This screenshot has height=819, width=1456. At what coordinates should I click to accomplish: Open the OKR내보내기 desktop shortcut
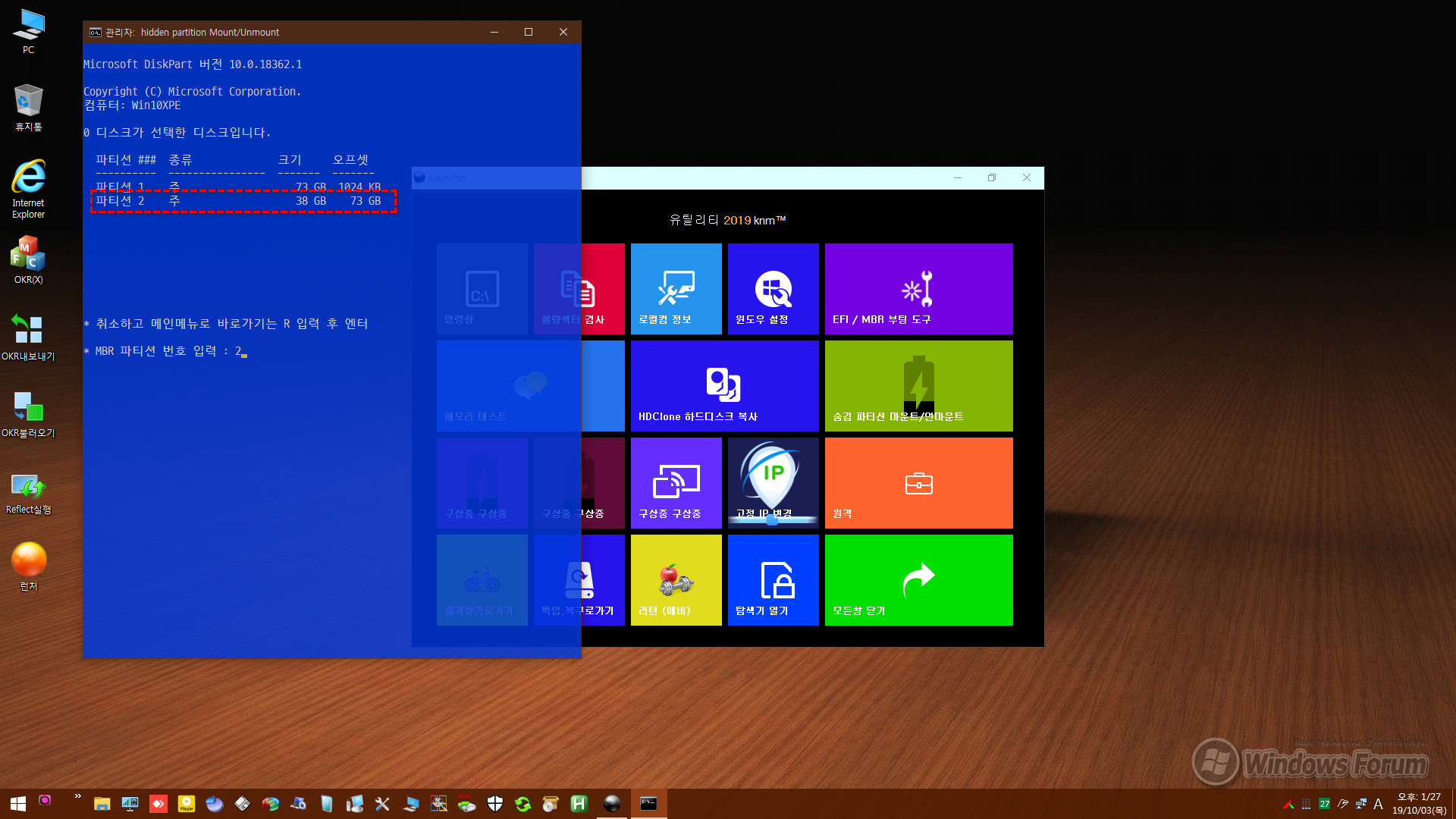pyautogui.click(x=28, y=337)
